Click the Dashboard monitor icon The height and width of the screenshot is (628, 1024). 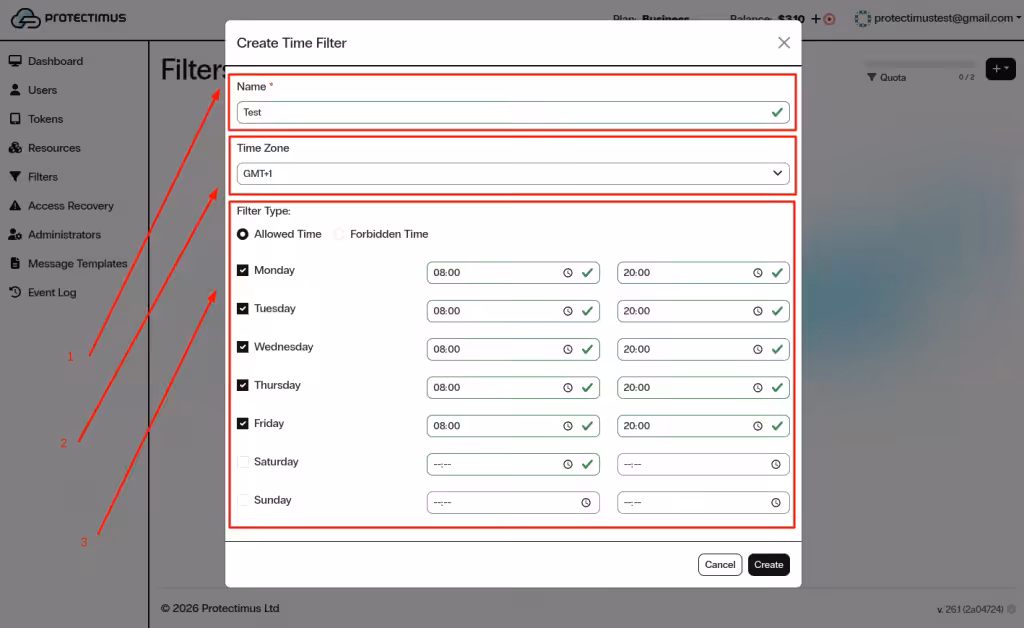point(15,61)
